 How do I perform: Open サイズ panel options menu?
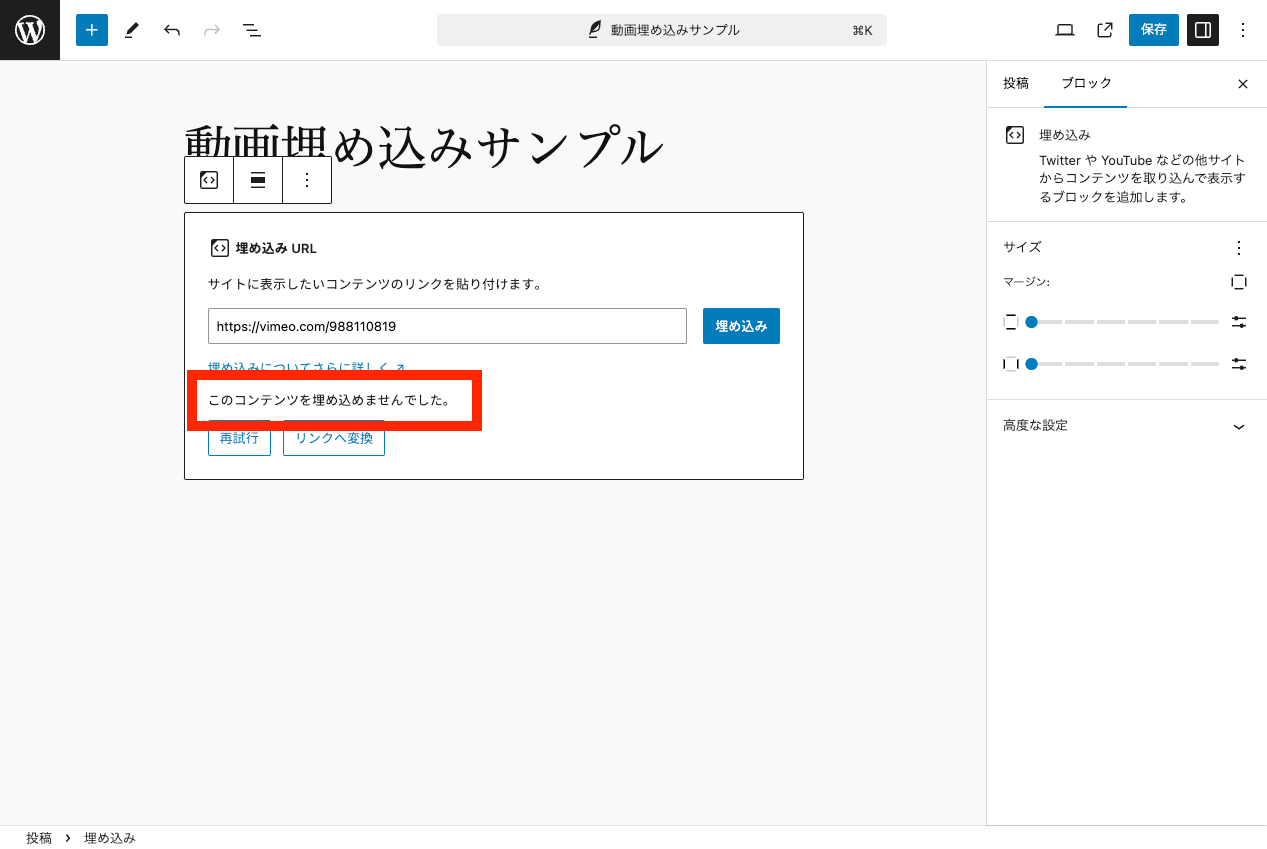1239,247
